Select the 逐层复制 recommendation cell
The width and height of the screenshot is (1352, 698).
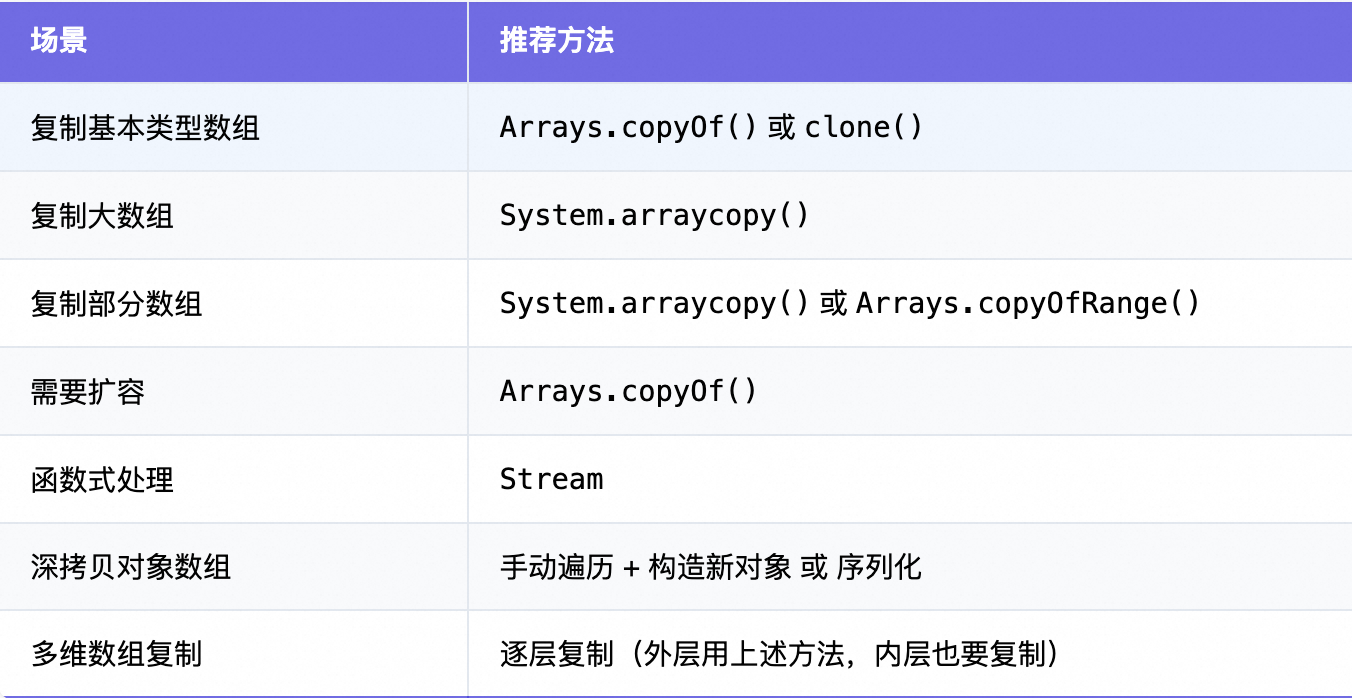(x=910, y=654)
